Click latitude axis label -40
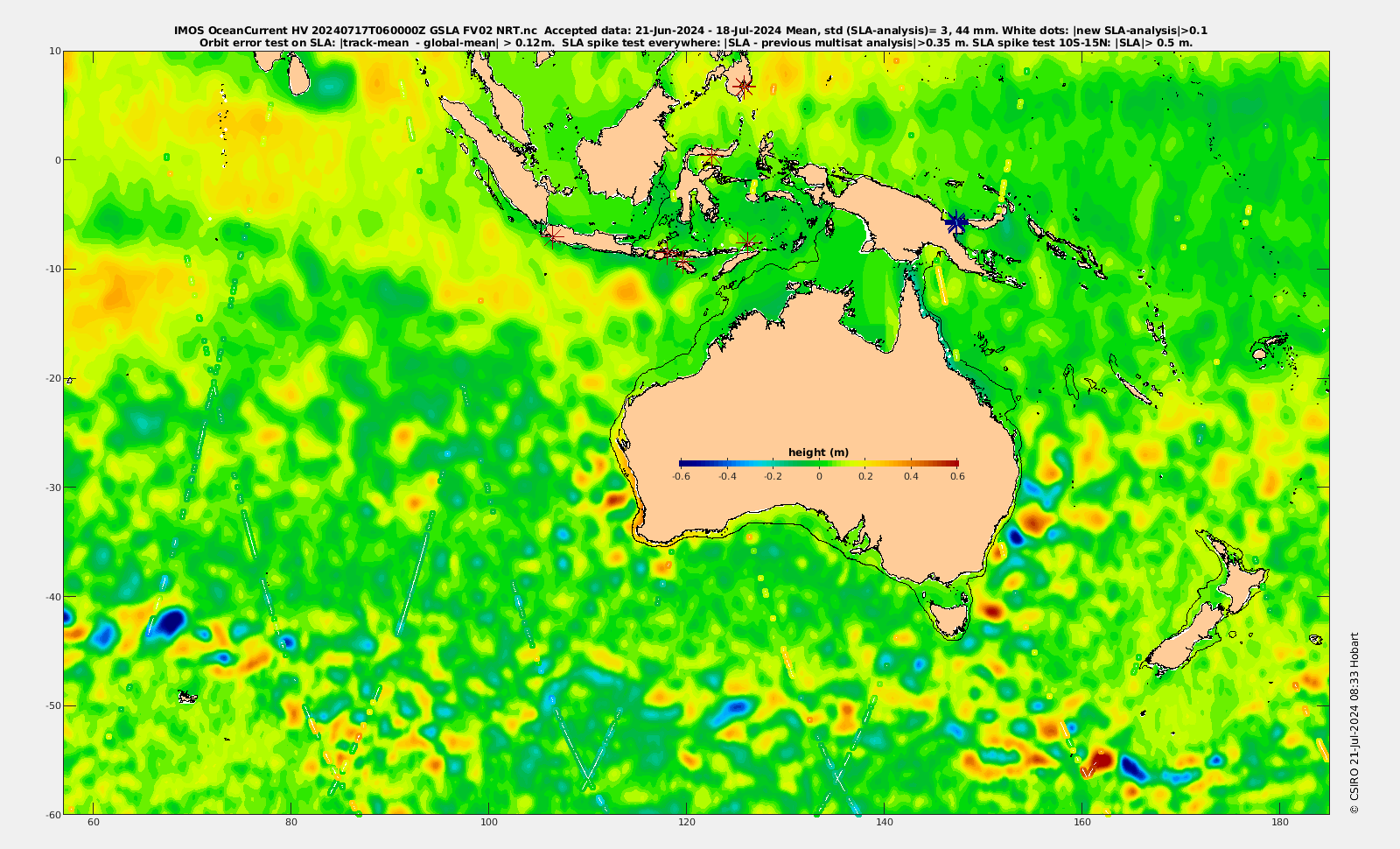This screenshot has width=1400, height=849. click(53, 597)
